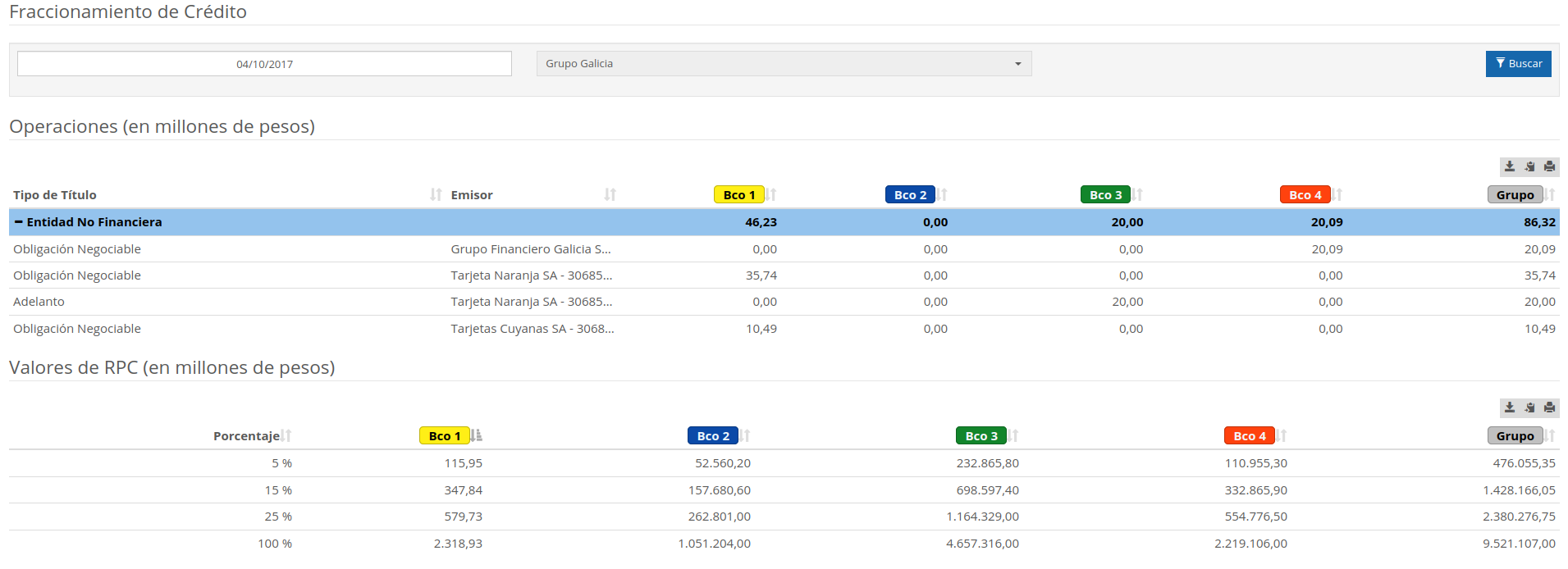Click gray Grupo header in Operaciones table

[1515, 195]
